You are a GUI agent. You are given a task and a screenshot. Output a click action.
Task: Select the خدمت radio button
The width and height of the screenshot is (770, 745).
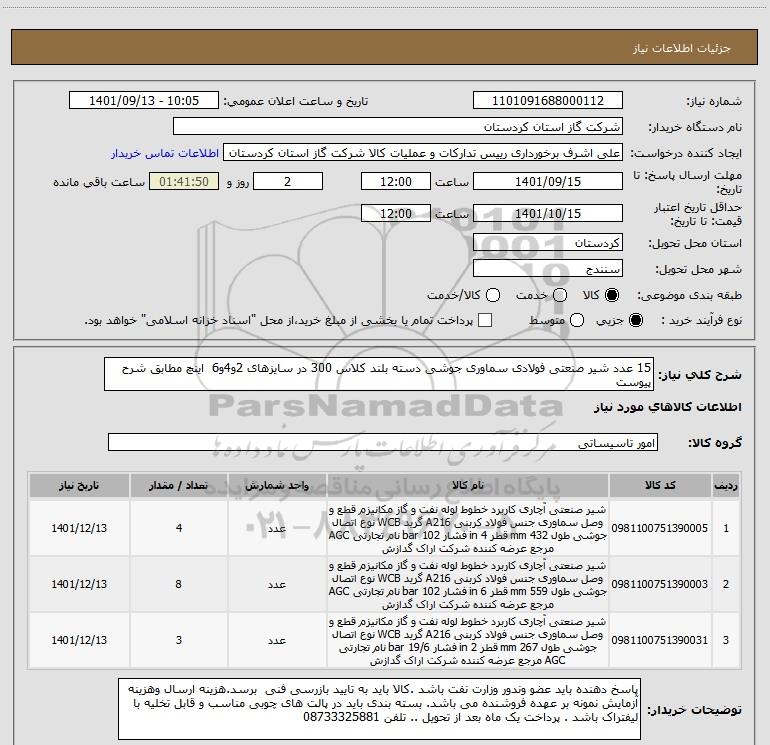[560, 295]
